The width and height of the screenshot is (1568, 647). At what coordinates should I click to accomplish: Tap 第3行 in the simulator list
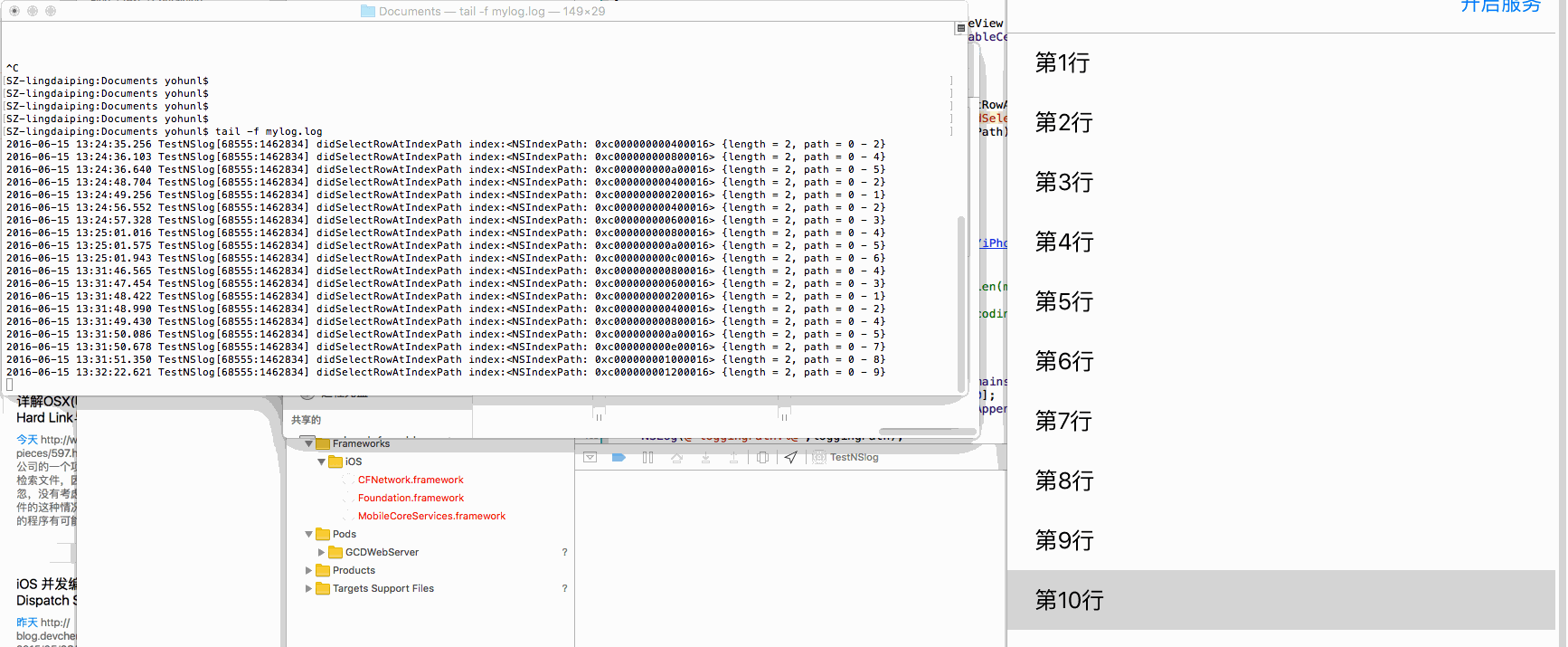pos(1281,182)
